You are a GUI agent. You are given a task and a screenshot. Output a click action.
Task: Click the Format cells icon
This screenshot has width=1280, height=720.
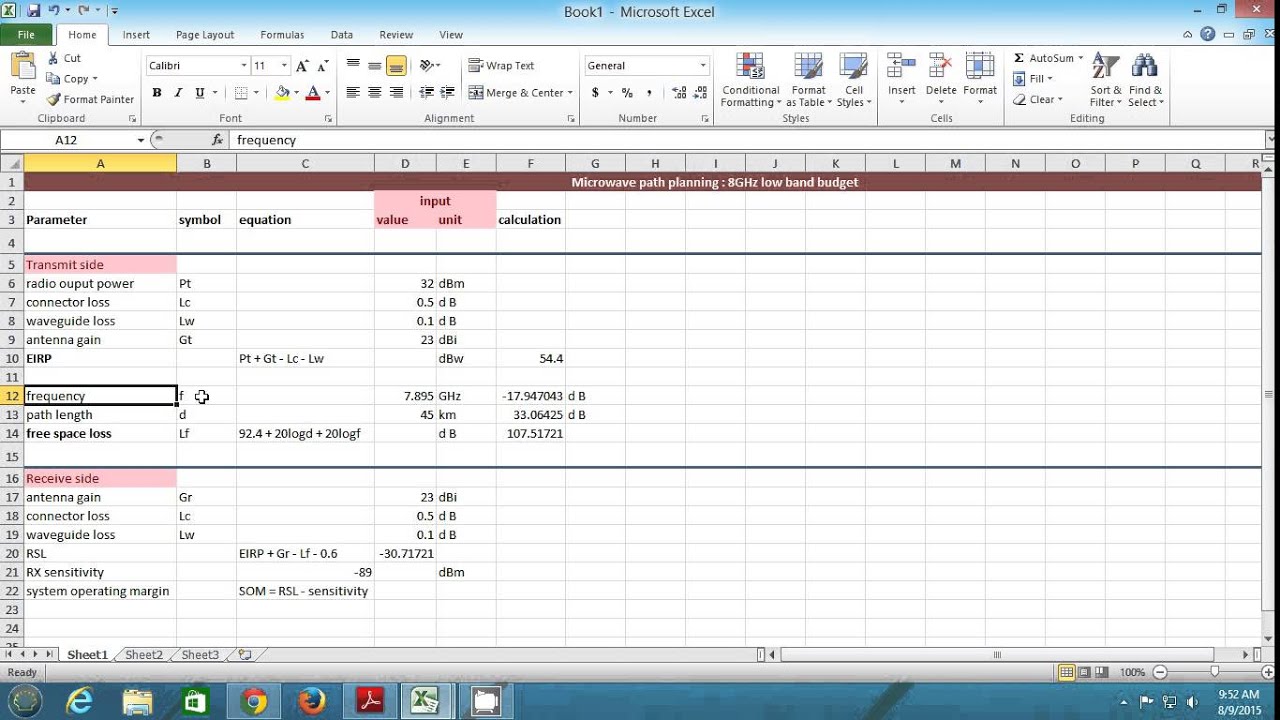(x=980, y=67)
